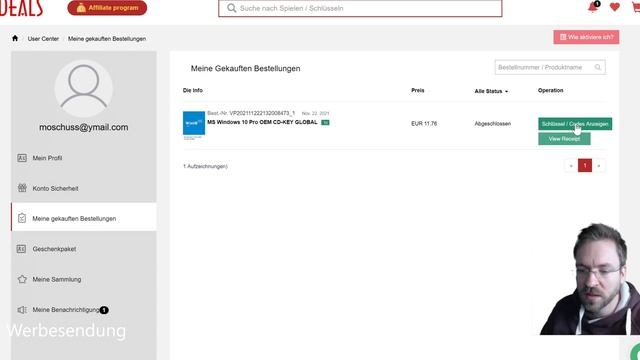Image resolution: width=640 pixels, height=360 pixels.
Task: Click Meine gekauften Bestellungen breadcrumb
Action: [x=107, y=39]
